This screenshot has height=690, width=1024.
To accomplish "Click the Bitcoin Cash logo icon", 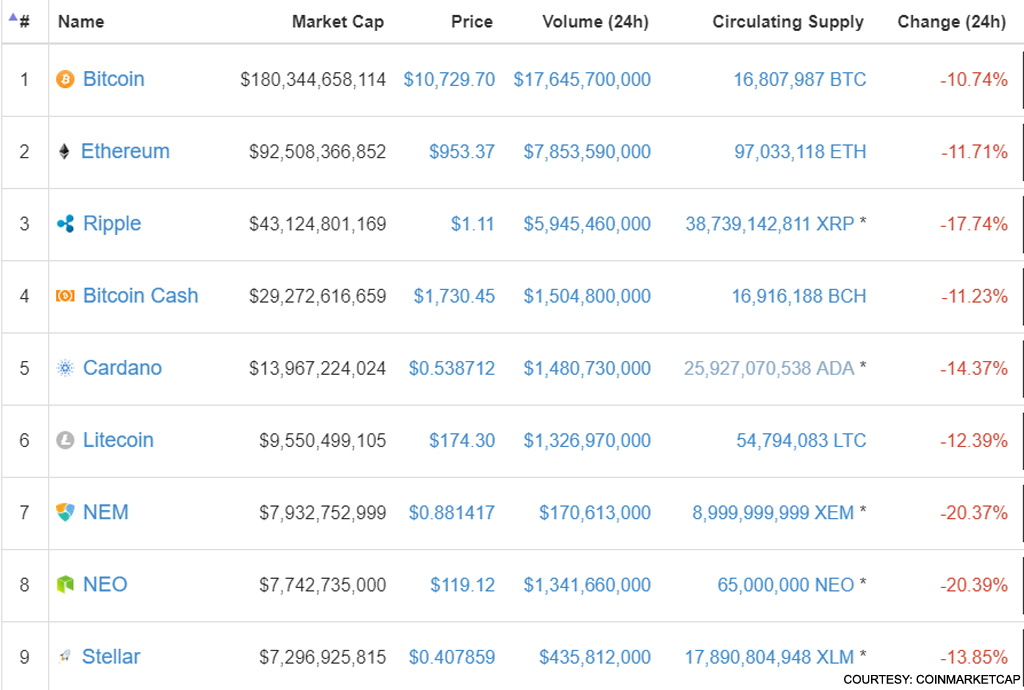I will (x=65, y=296).
